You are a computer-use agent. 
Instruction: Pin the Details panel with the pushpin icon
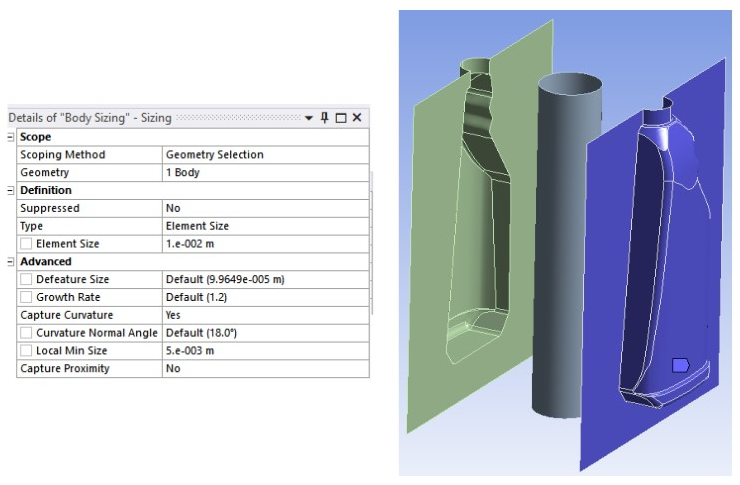[324, 118]
